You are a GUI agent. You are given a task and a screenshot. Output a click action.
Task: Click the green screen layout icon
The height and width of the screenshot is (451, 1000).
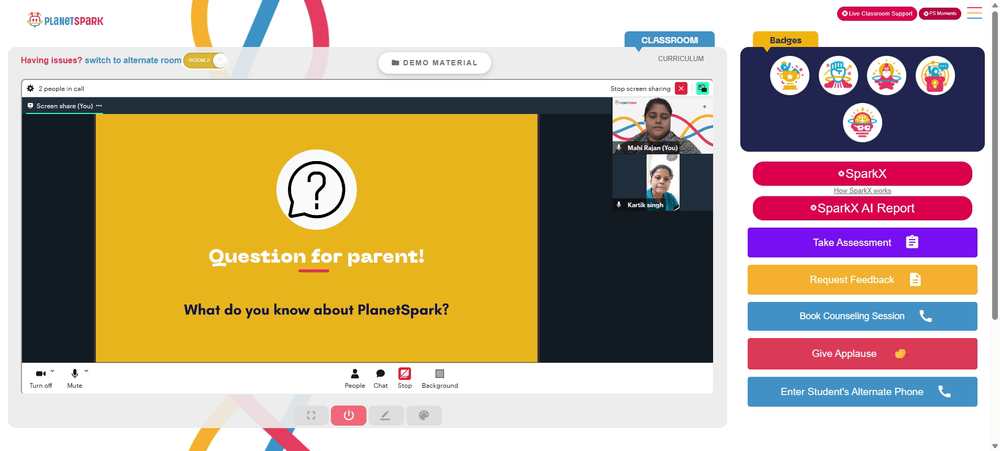702,89
